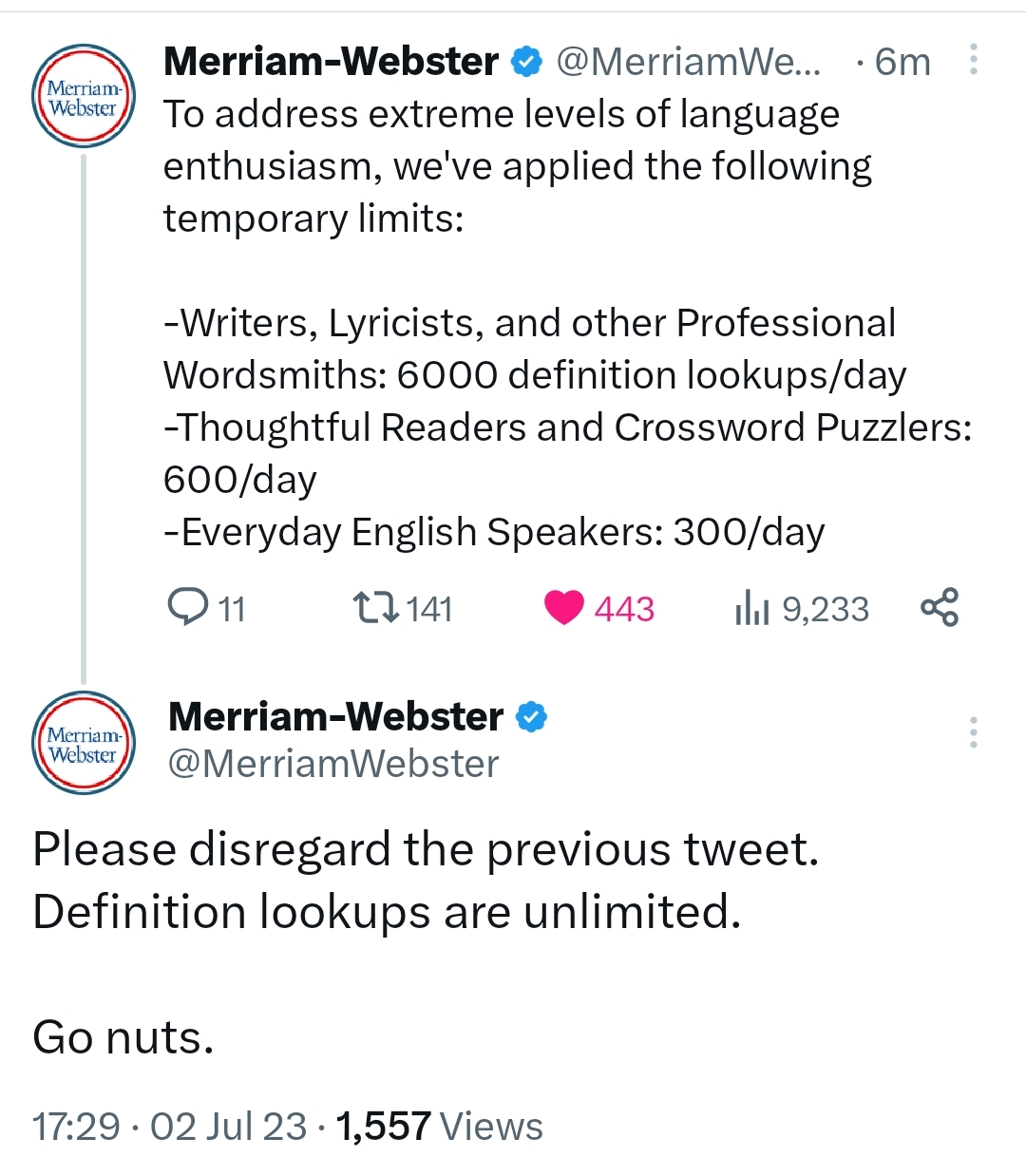Tap first Merriam-Webster profile avatar
The height and width of the screenshot is (1176, 1026).
pos(84,97)
